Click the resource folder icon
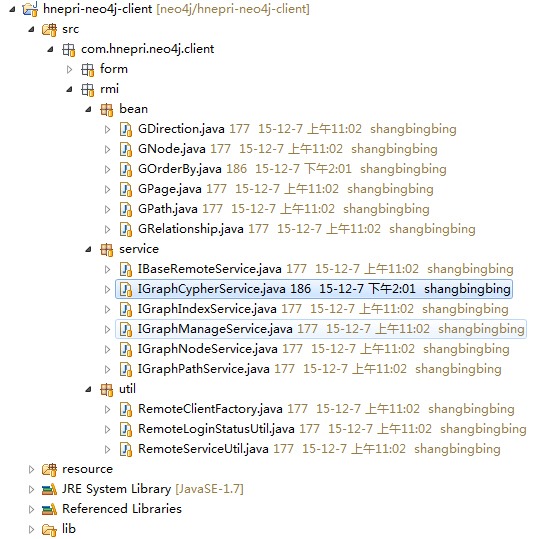The height and width of the screenshot is (539, 537). pyautogui.click(x=49, y=470)
